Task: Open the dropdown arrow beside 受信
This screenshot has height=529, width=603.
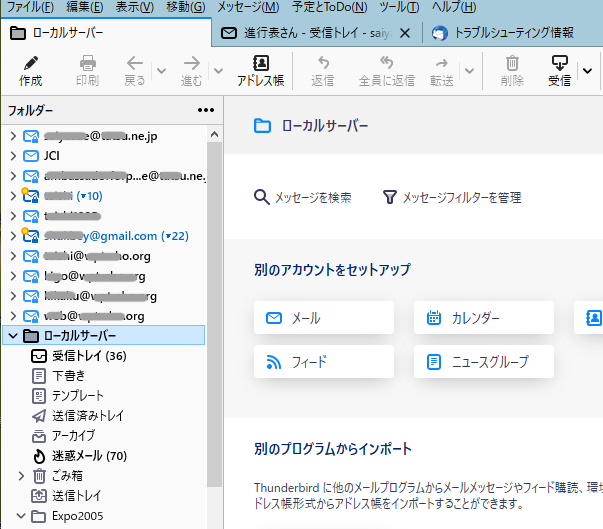Action: click(587, 71)
